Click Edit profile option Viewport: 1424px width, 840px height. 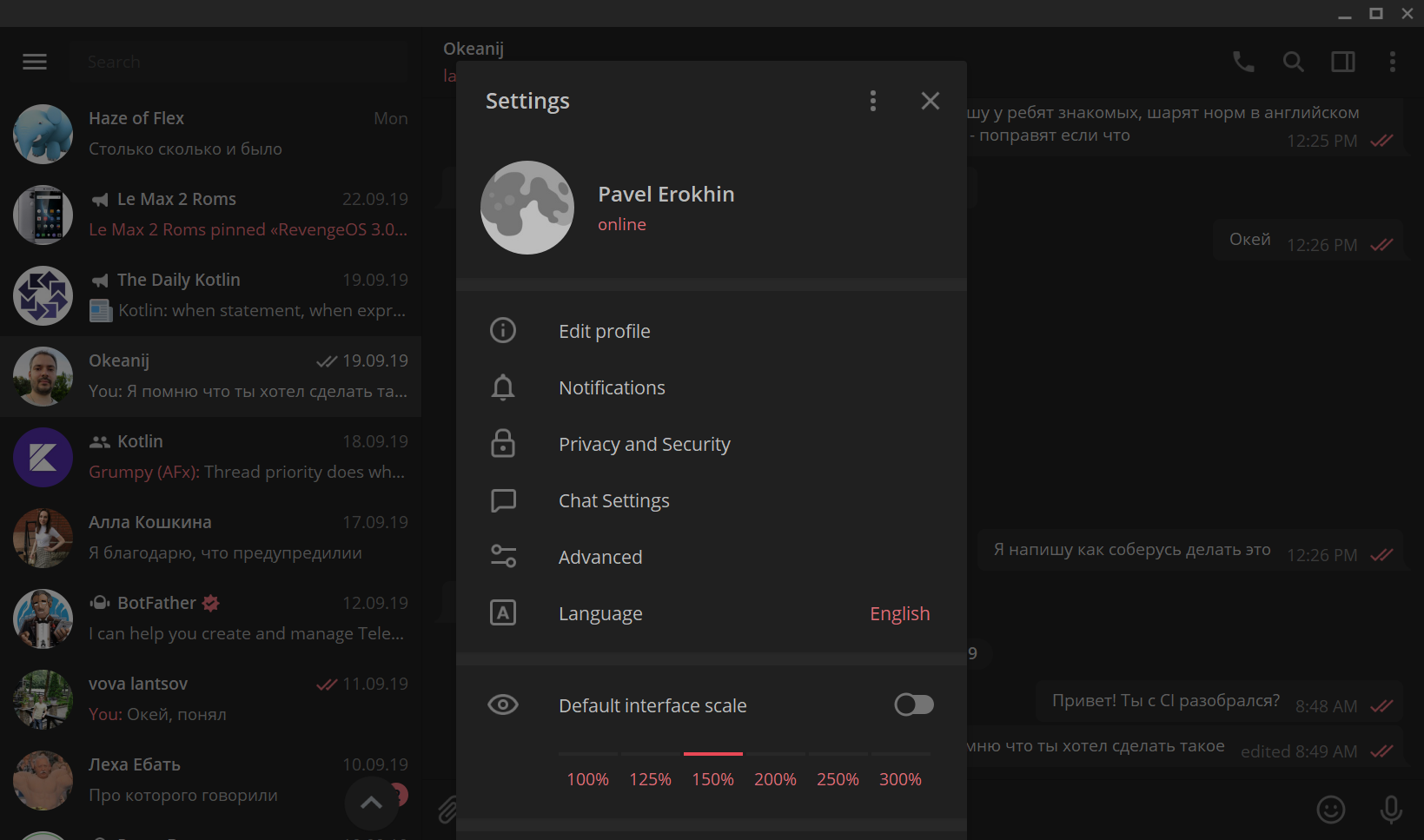(604, 332)
